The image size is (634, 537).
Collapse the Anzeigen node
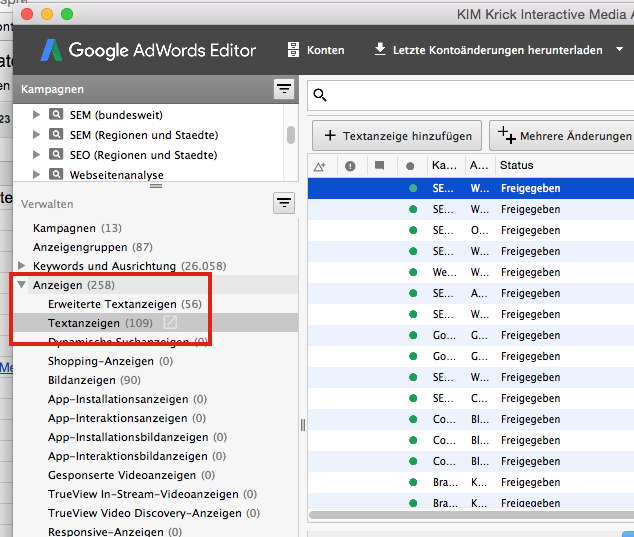click(x=22, y=284)
